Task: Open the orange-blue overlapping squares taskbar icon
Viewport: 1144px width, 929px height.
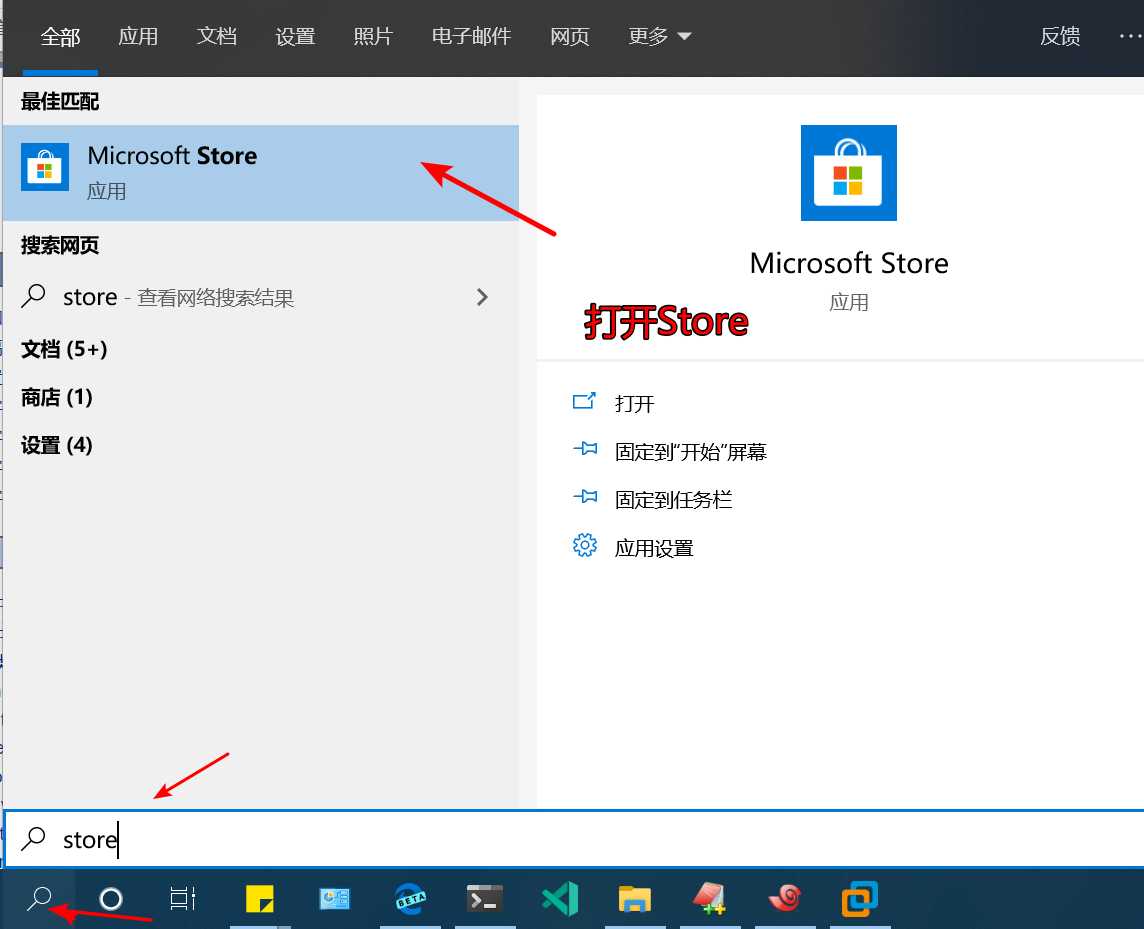Action: [859, 899]
